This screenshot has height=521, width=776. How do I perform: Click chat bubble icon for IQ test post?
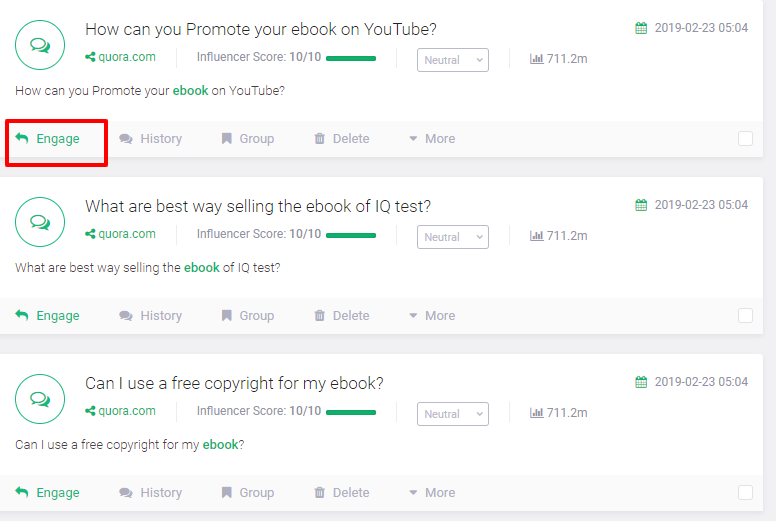[40, 222]
